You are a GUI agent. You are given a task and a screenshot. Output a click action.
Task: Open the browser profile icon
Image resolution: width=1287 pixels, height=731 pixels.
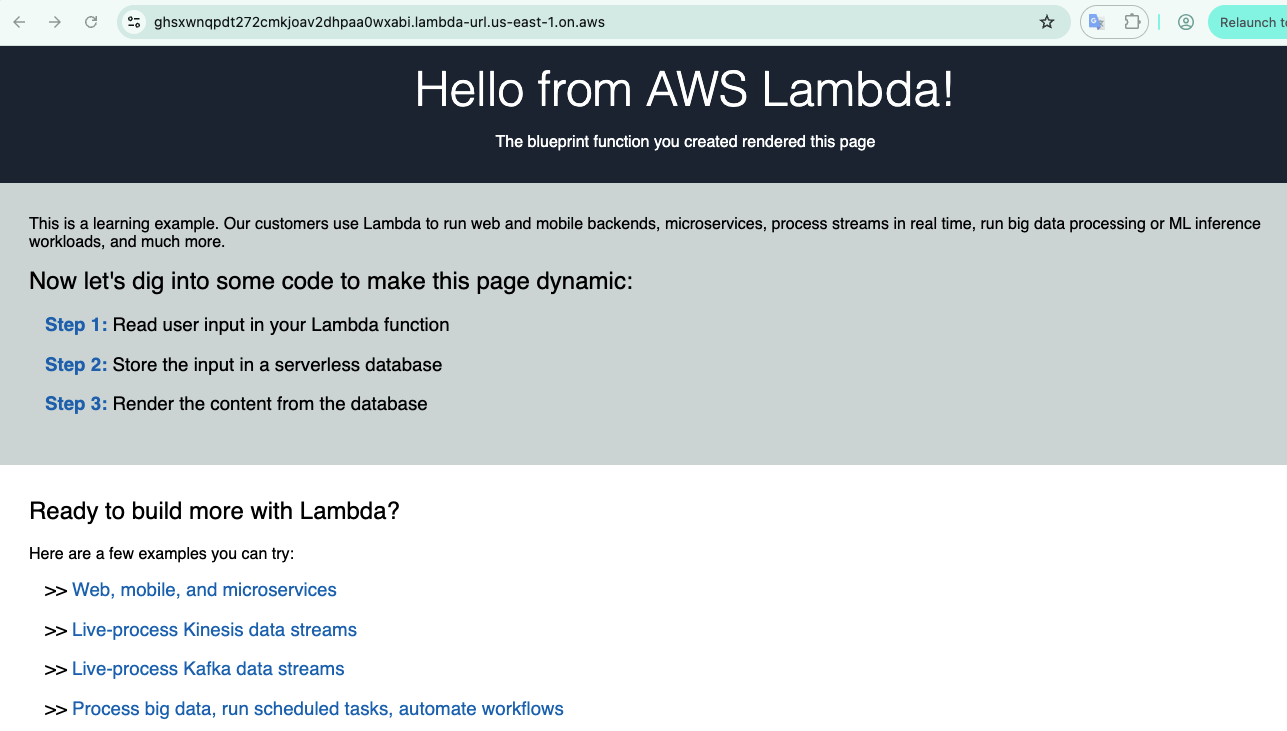click(1186, 22)
